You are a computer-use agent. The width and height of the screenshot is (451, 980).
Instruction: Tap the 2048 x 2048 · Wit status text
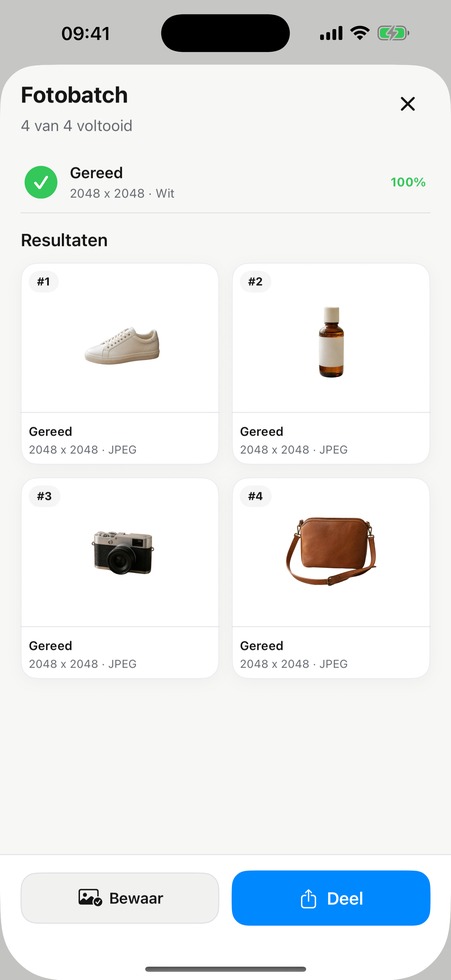coord(122,194)
